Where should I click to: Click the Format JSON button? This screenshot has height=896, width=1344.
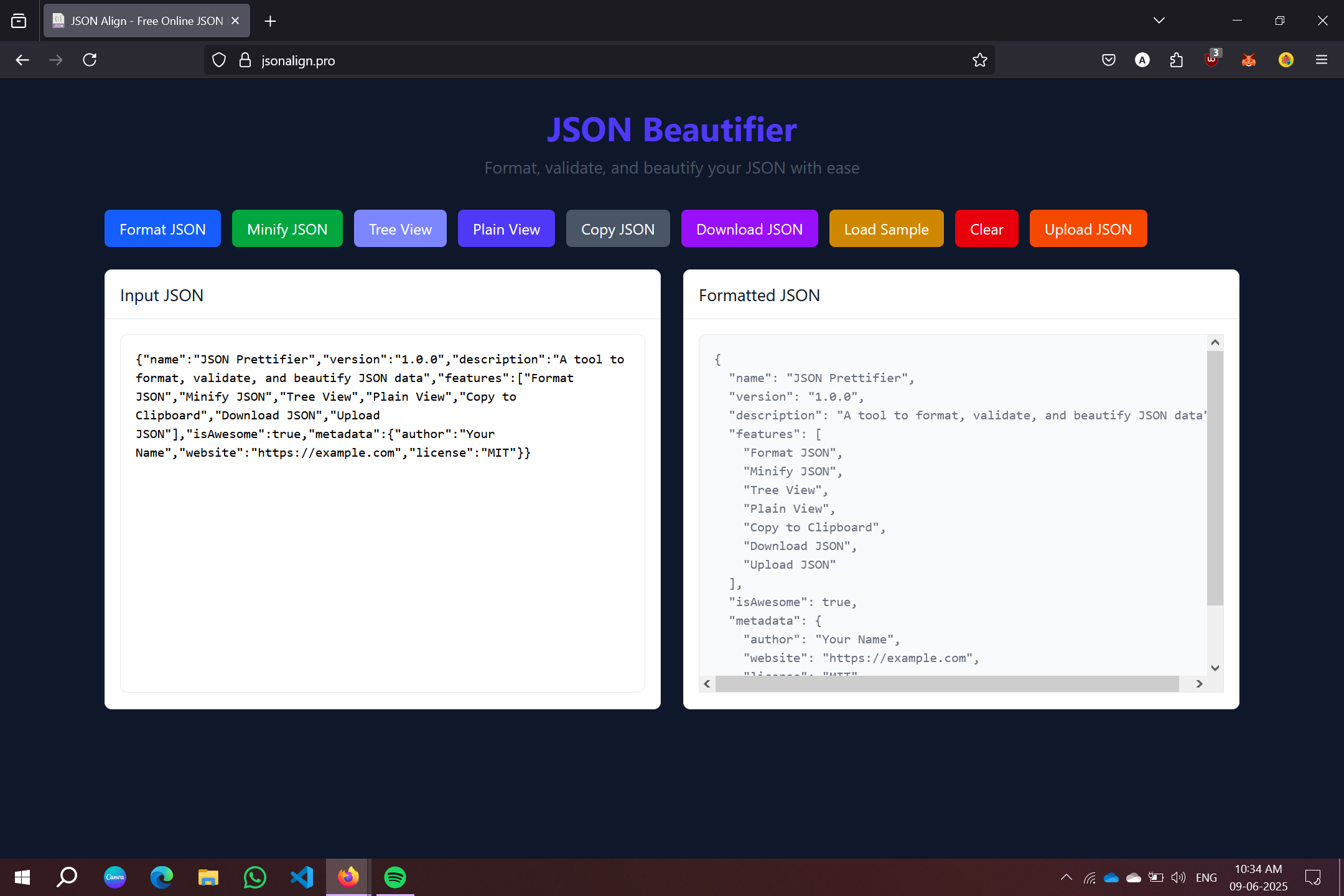(x=162, y=229)
